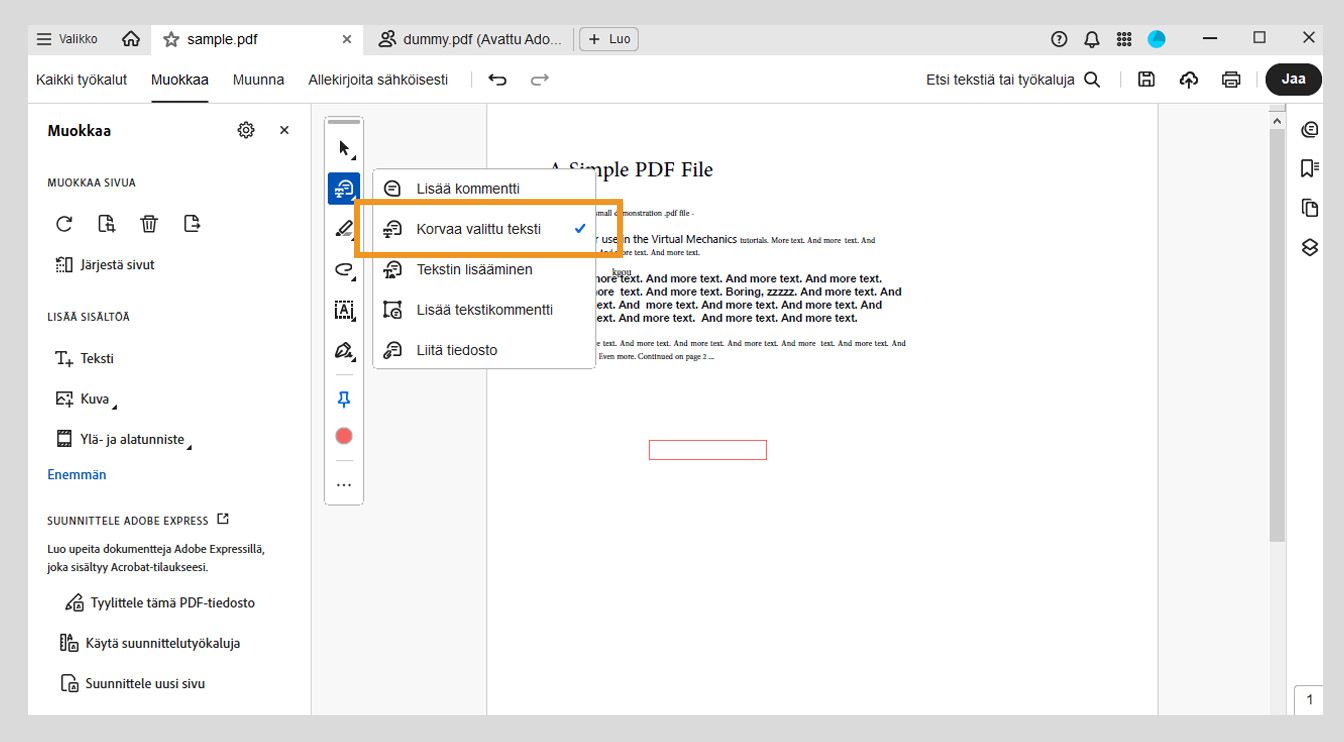Open the layers panel icon
1344x742 pixels.
(1310, 247)
